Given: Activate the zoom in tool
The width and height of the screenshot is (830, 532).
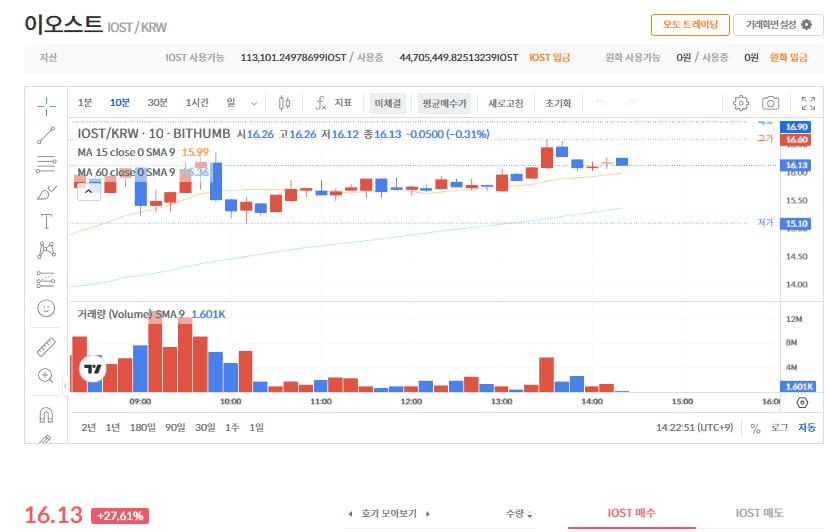Looking at the screenshot, I should click(x=46, y=376).
